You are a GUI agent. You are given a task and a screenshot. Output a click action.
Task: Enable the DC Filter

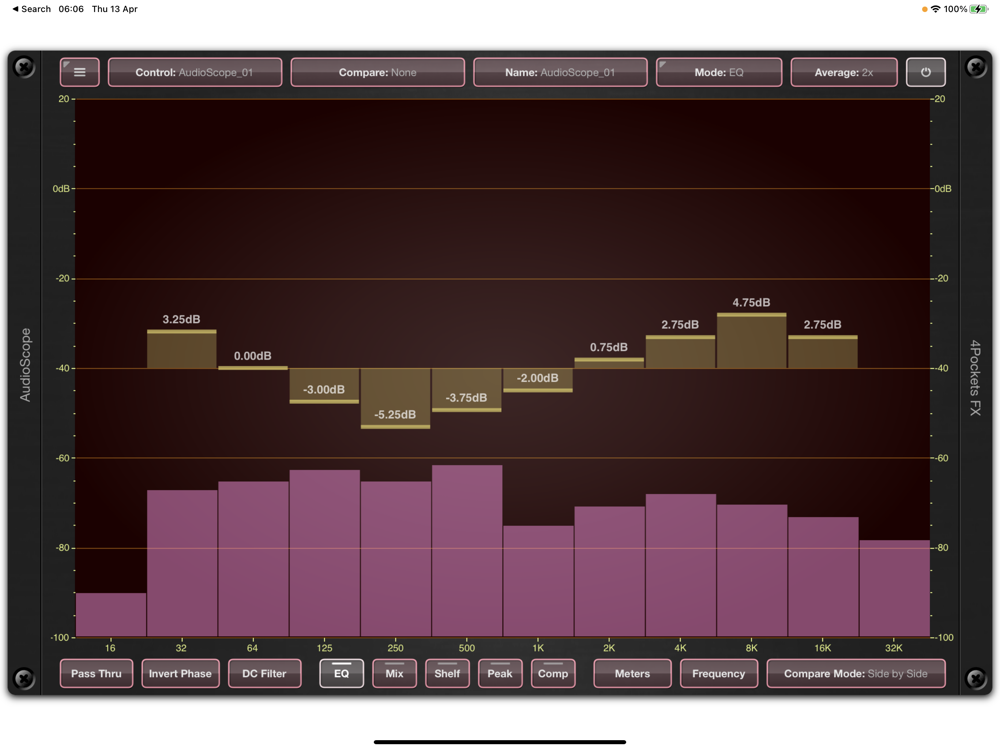tap(264, 673)
